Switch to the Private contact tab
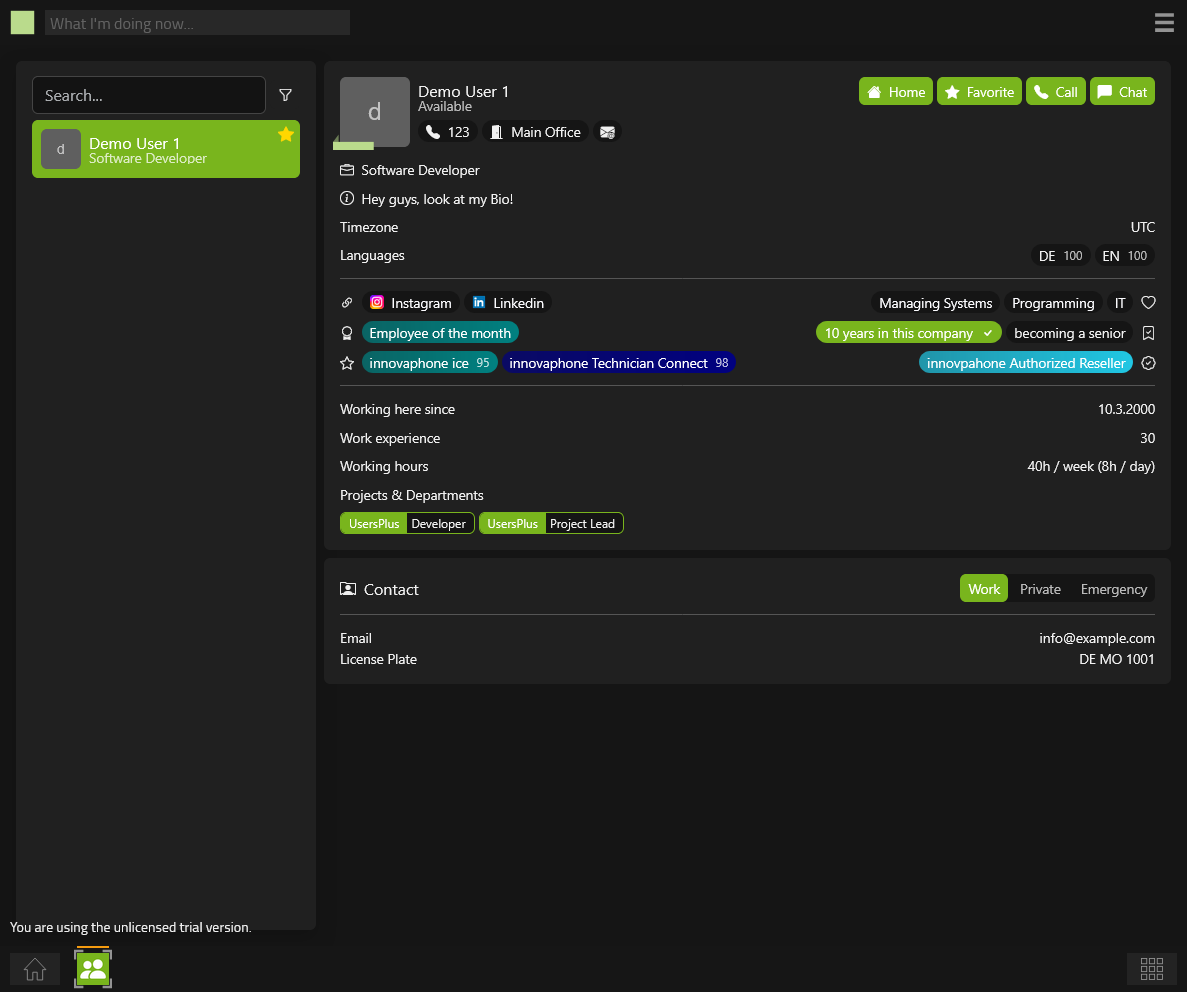 point(1040,589)
